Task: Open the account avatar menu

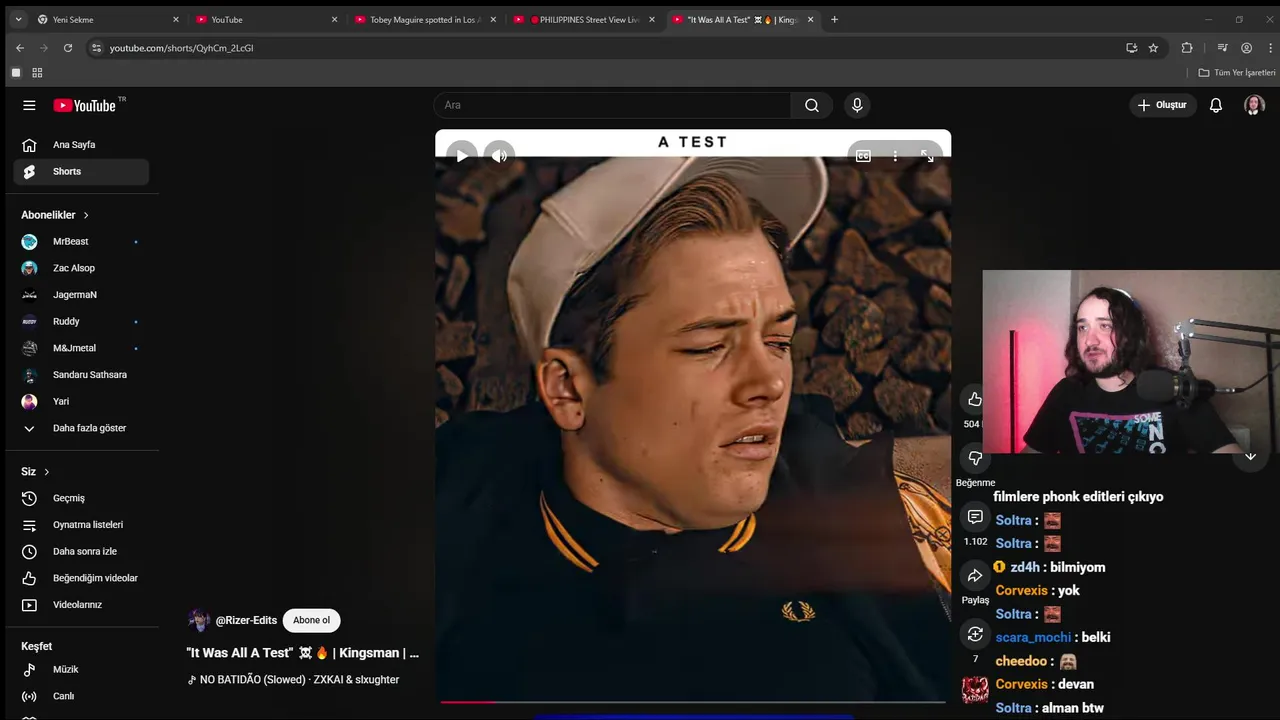Action: (x=1254, y=105)
